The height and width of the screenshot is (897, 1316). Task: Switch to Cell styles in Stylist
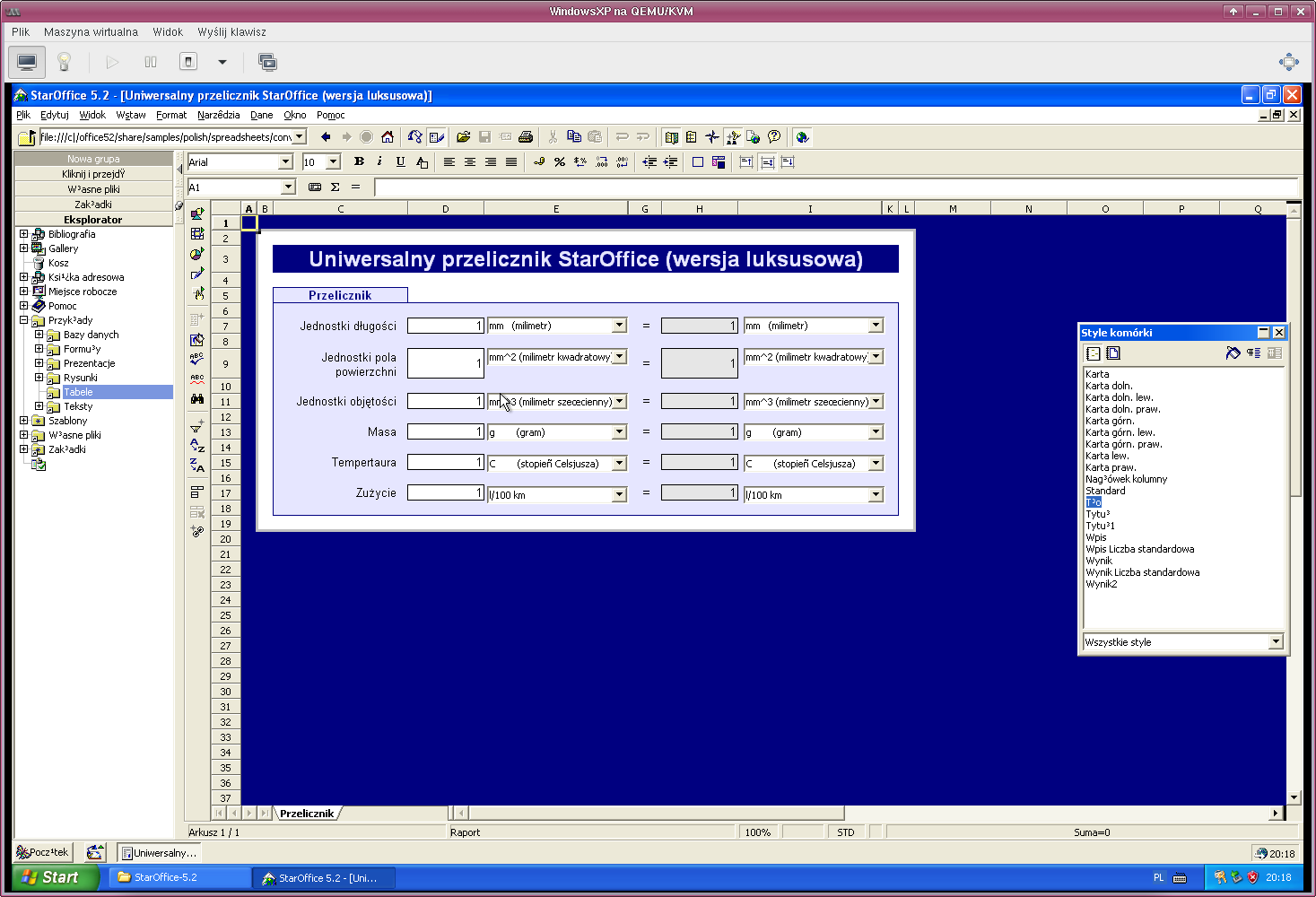[1094, 353]
